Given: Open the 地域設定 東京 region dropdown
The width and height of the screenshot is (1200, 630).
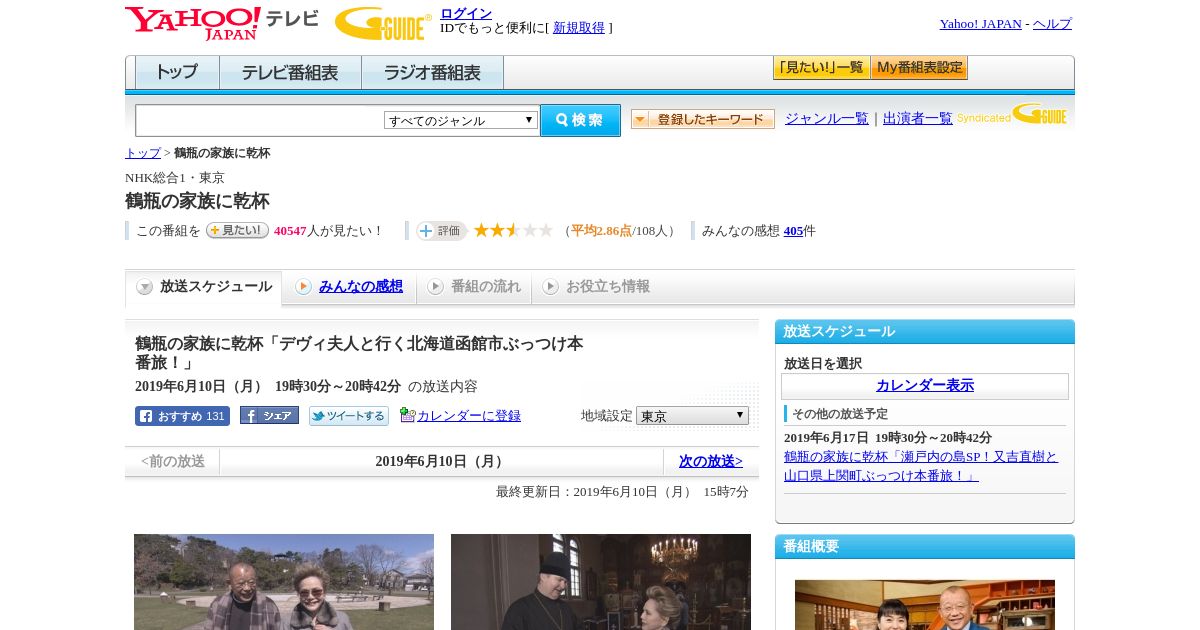Looking at the screenshot, I should point(692,415).
